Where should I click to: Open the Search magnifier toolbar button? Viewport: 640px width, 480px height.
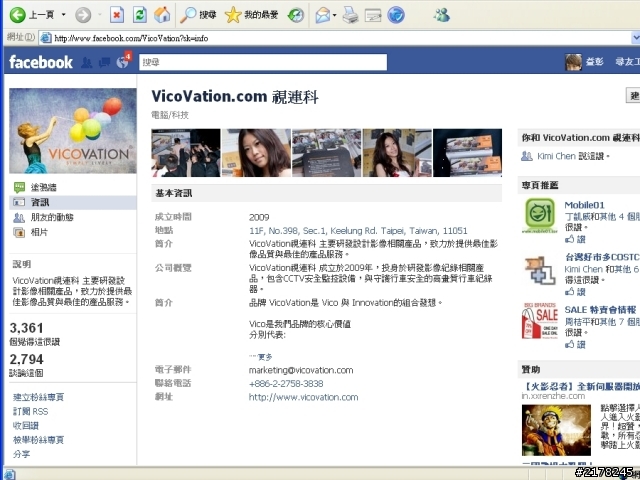[x=198, y=15]
